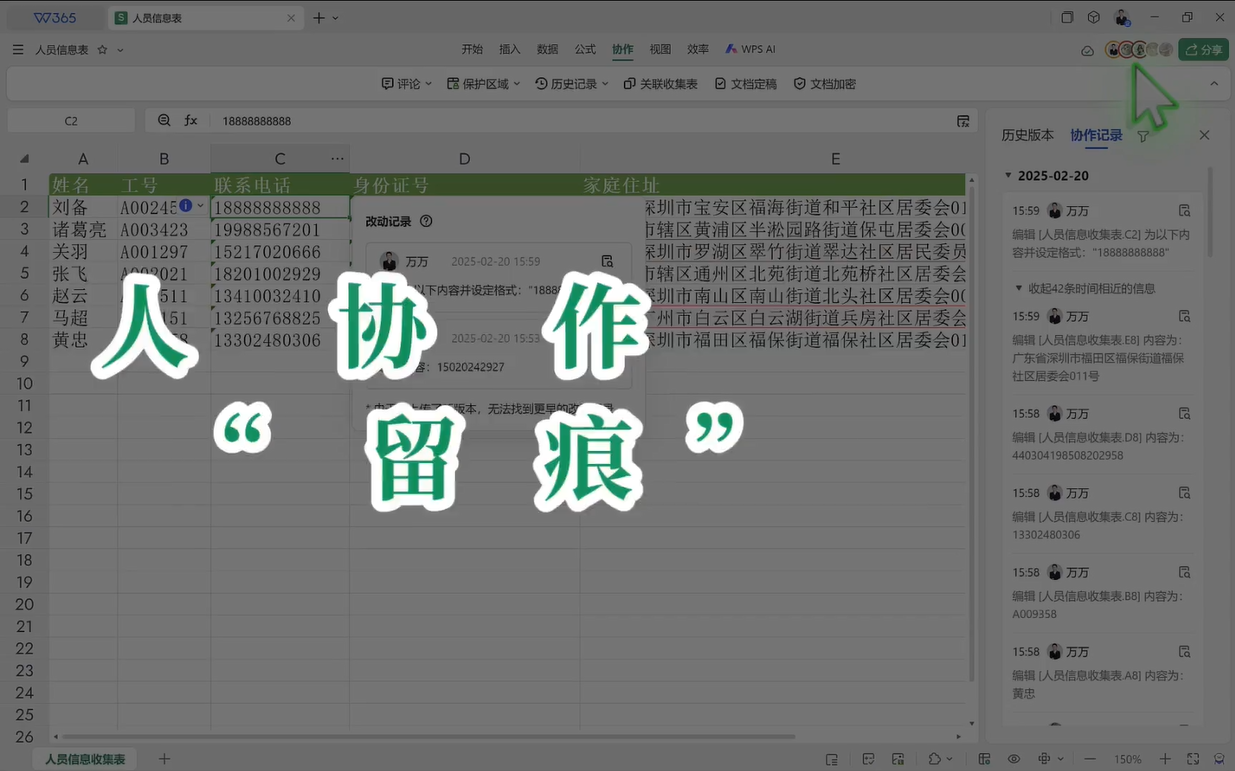Click the green 分享 share button
The height and width of the screenshot is (771, 1235).
pyautogui.click(x=1203, y=49)
